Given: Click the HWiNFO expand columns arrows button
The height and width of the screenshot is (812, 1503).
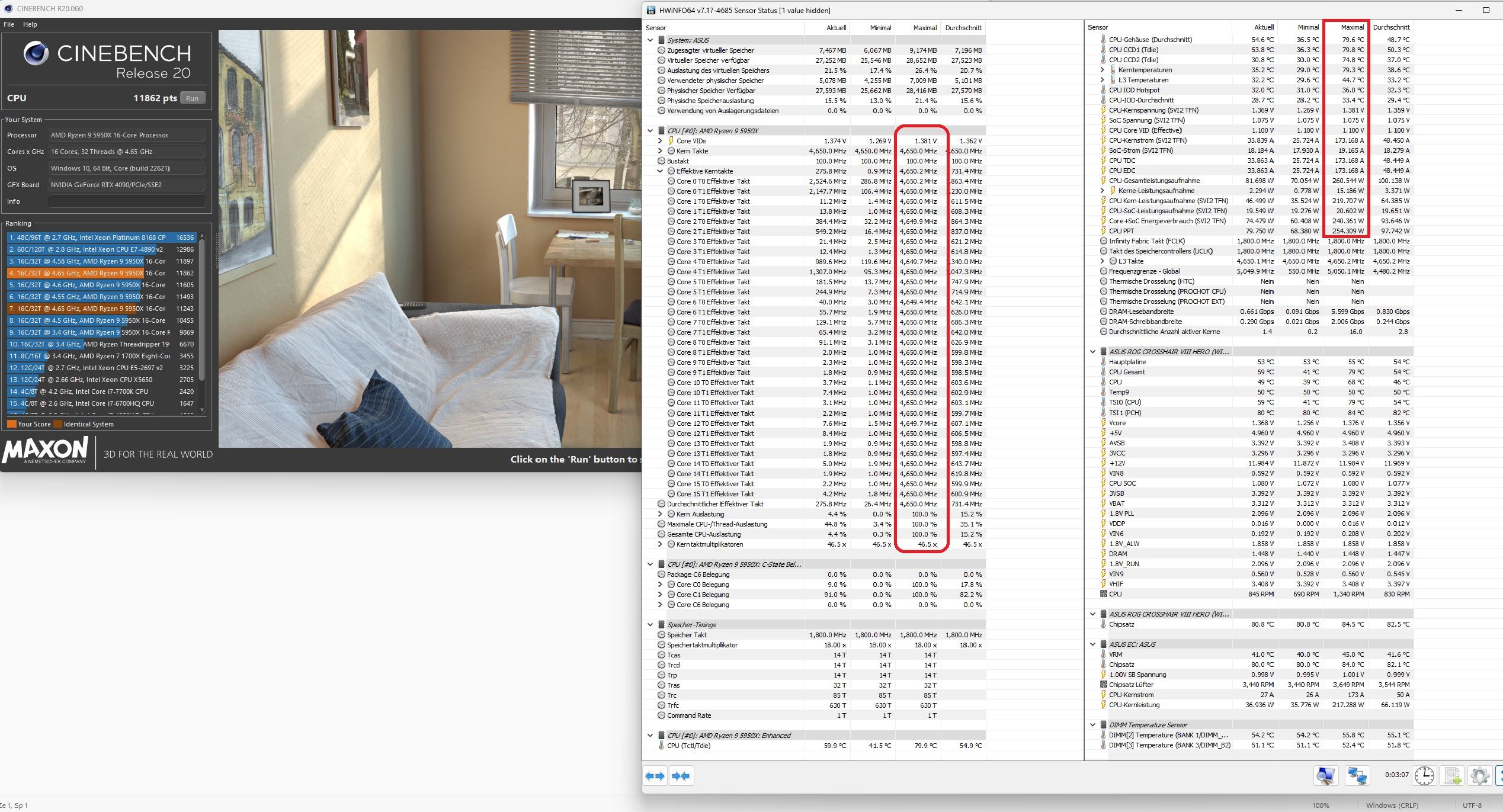Looking at the screenshot, I should click(x=655, y=776).
